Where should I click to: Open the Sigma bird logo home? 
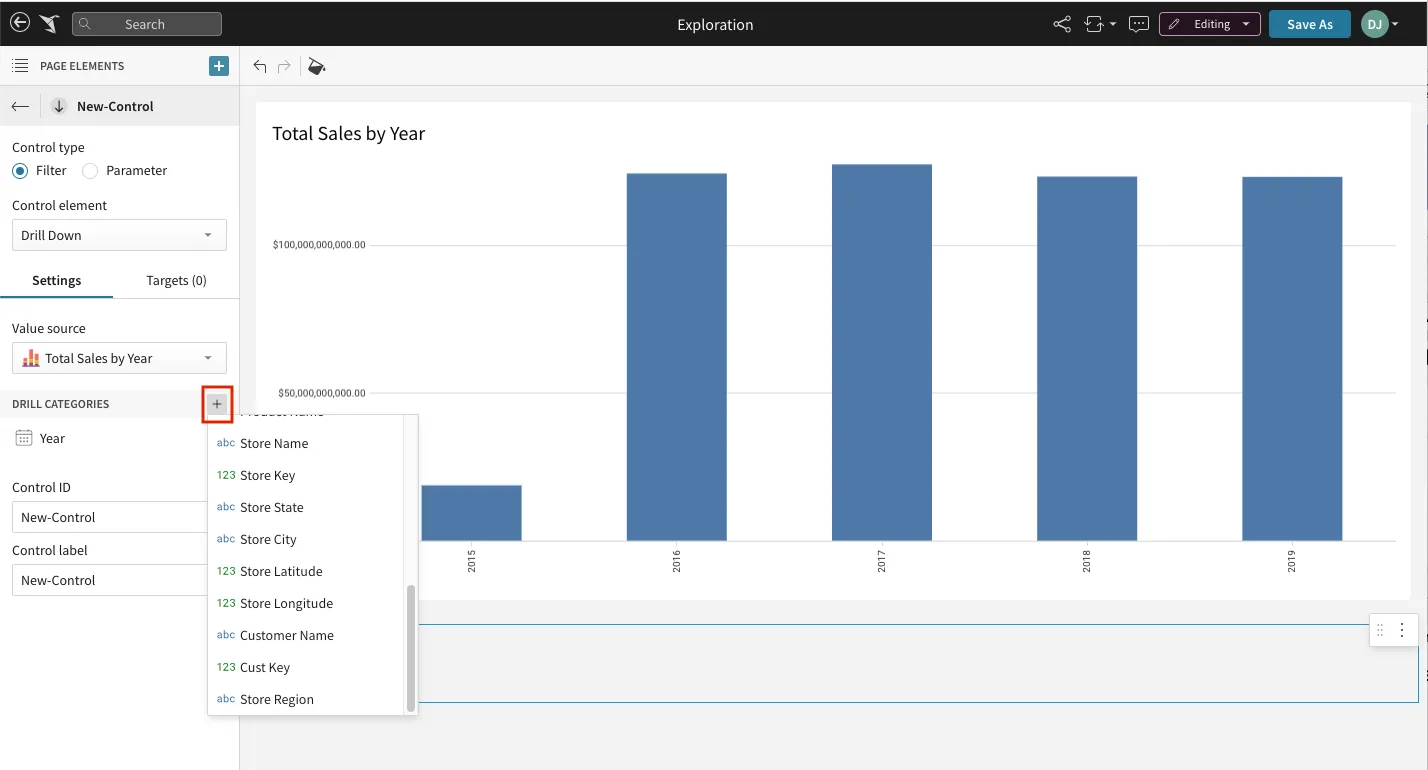(x=49, y=24)
